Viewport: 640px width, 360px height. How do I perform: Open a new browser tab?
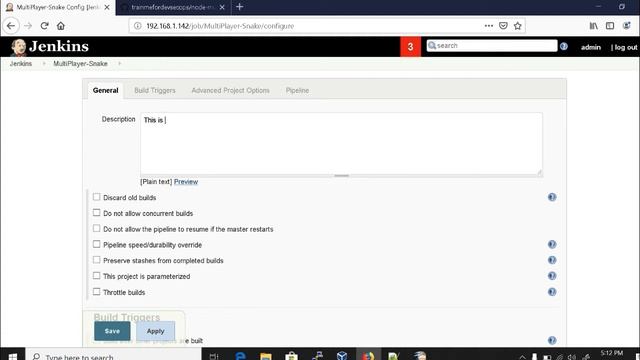coord(240,7)
